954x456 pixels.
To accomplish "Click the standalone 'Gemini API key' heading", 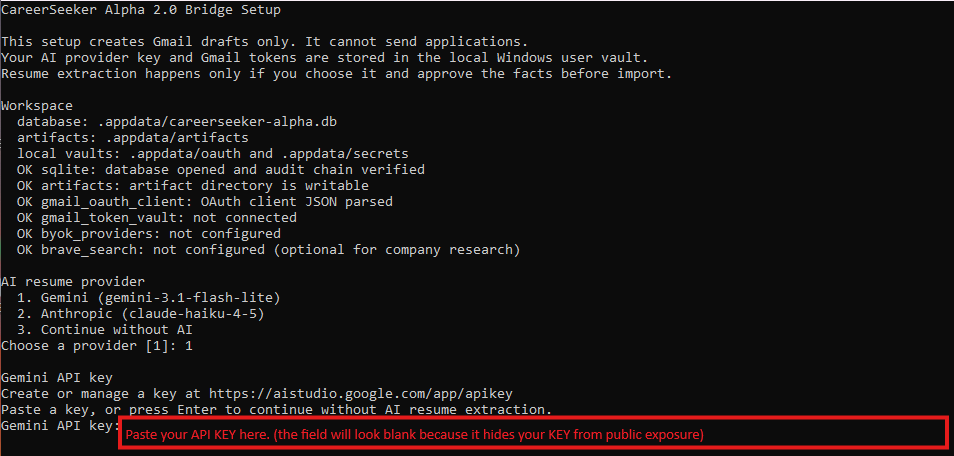I will click(x=57, y=377).
